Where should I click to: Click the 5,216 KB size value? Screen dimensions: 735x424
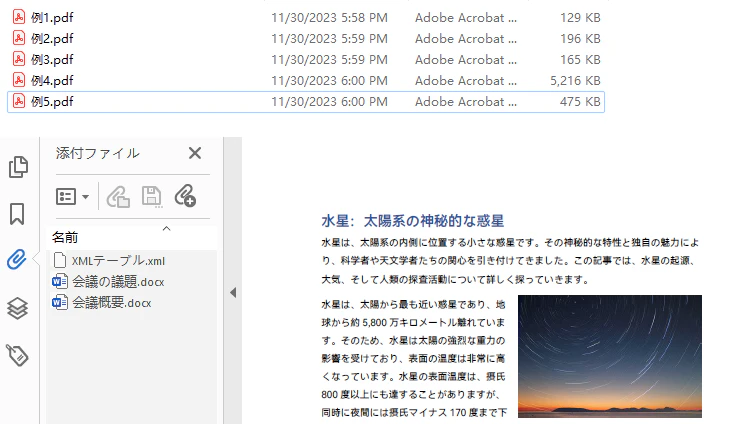coord(575,81)
